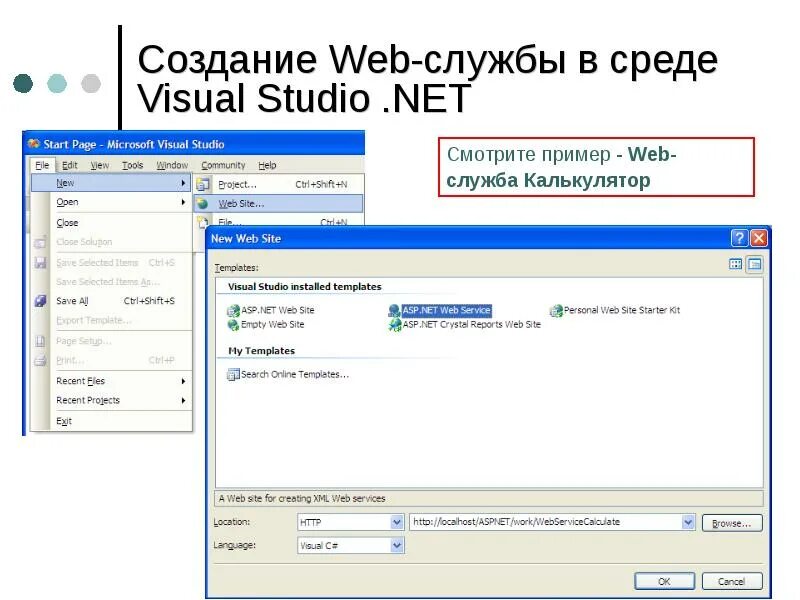Click the dialog Help question-mark button
Image resolution: width=800 pixels, height=600 pixels.
click(739, 238)
